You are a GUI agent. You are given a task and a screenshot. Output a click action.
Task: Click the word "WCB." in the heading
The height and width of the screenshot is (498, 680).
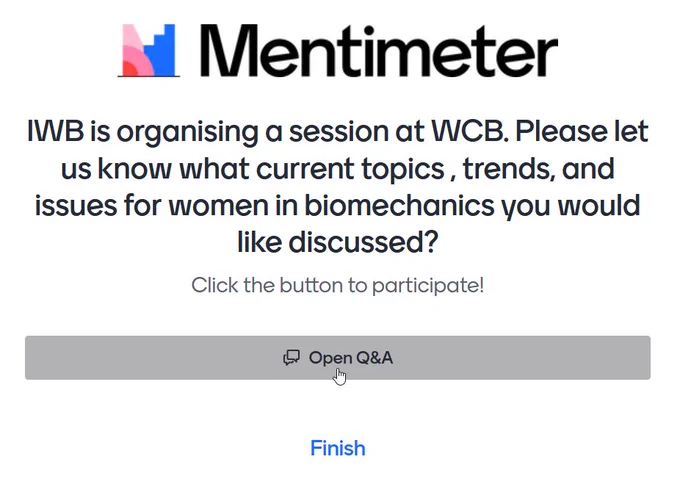click(469, 131)
